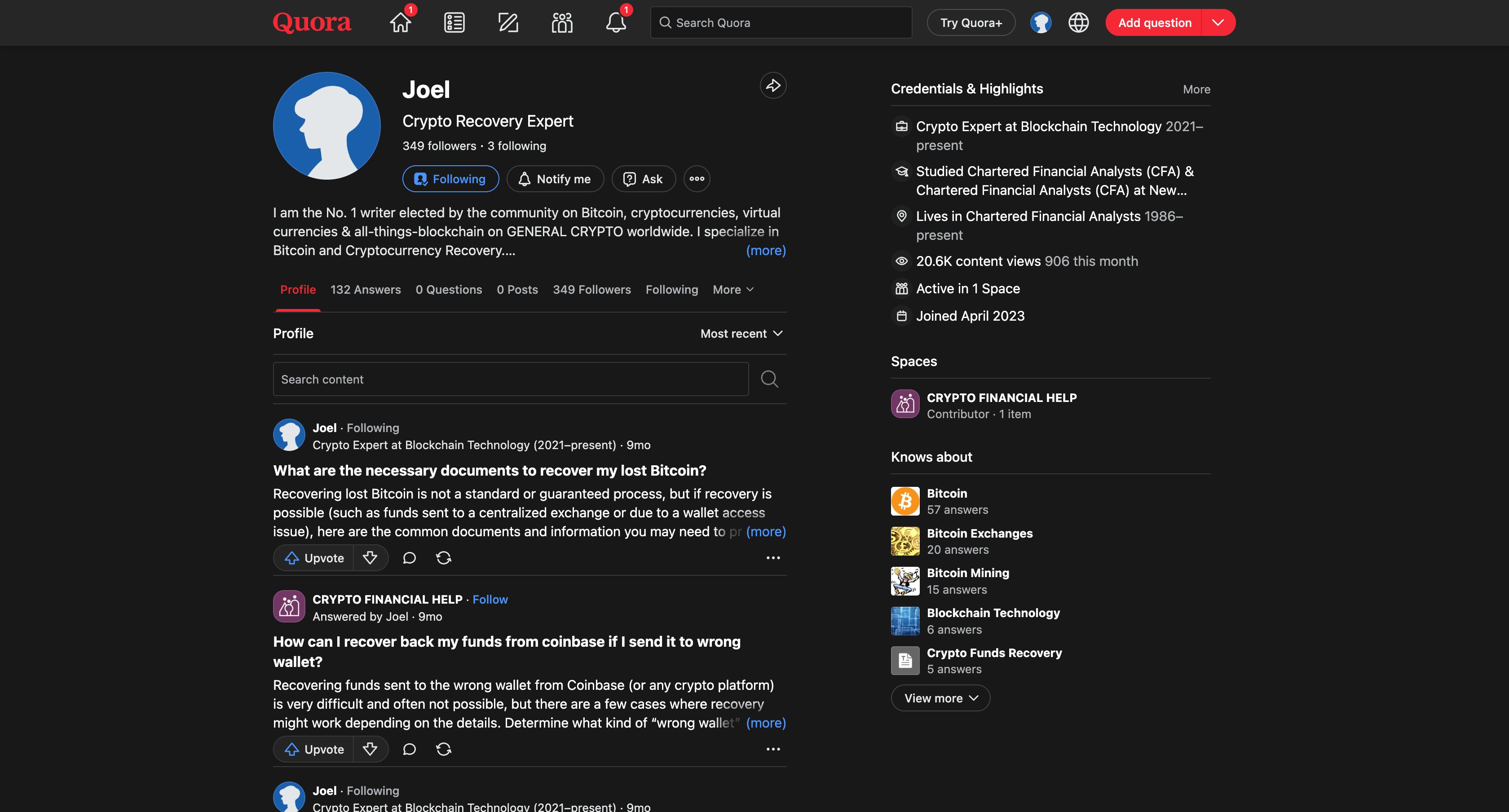
Task: Open the Notifications bell icon
Action: [616, 22]
